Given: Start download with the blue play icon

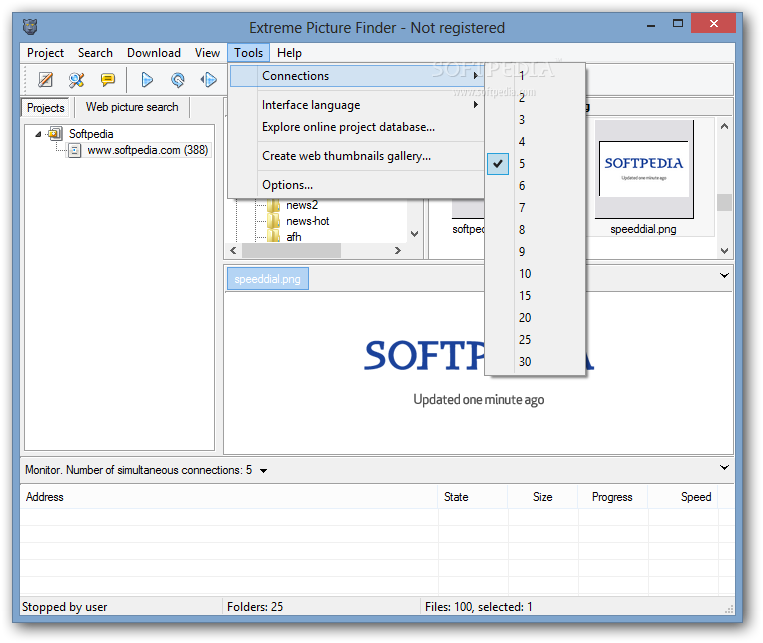Looking at the screenshot, I should pos(146,79).
